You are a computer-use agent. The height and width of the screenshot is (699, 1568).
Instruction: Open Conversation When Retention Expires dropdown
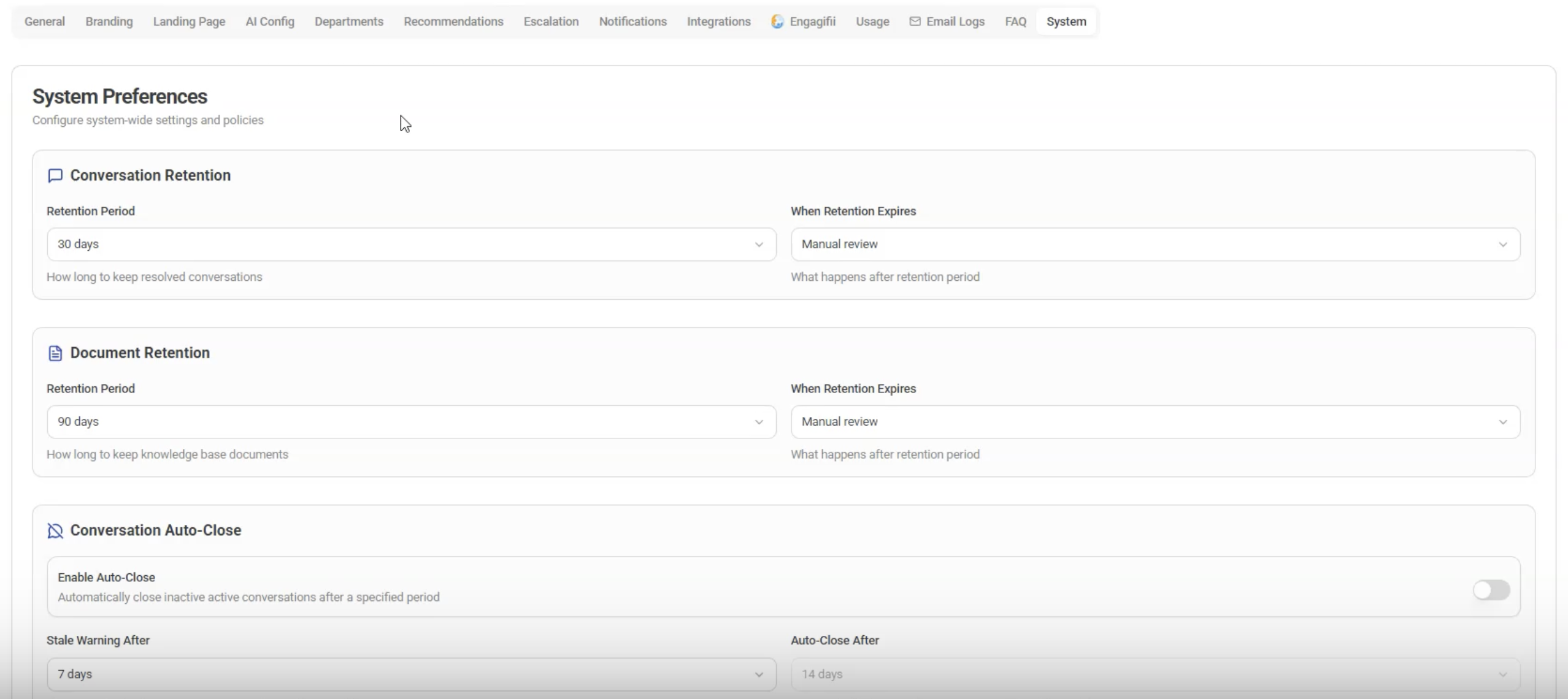point(1155,244)
